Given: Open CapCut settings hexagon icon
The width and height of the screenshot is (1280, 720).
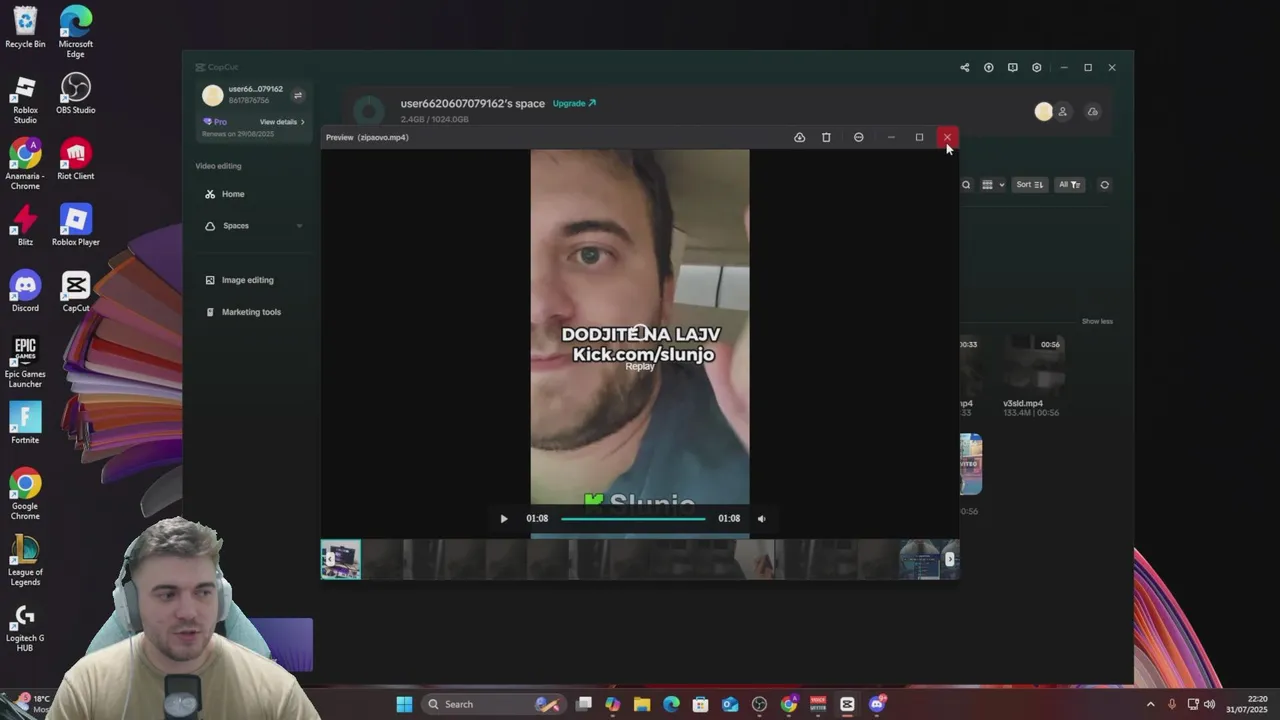Looking at the screenshot, I should coord(1036,67).
